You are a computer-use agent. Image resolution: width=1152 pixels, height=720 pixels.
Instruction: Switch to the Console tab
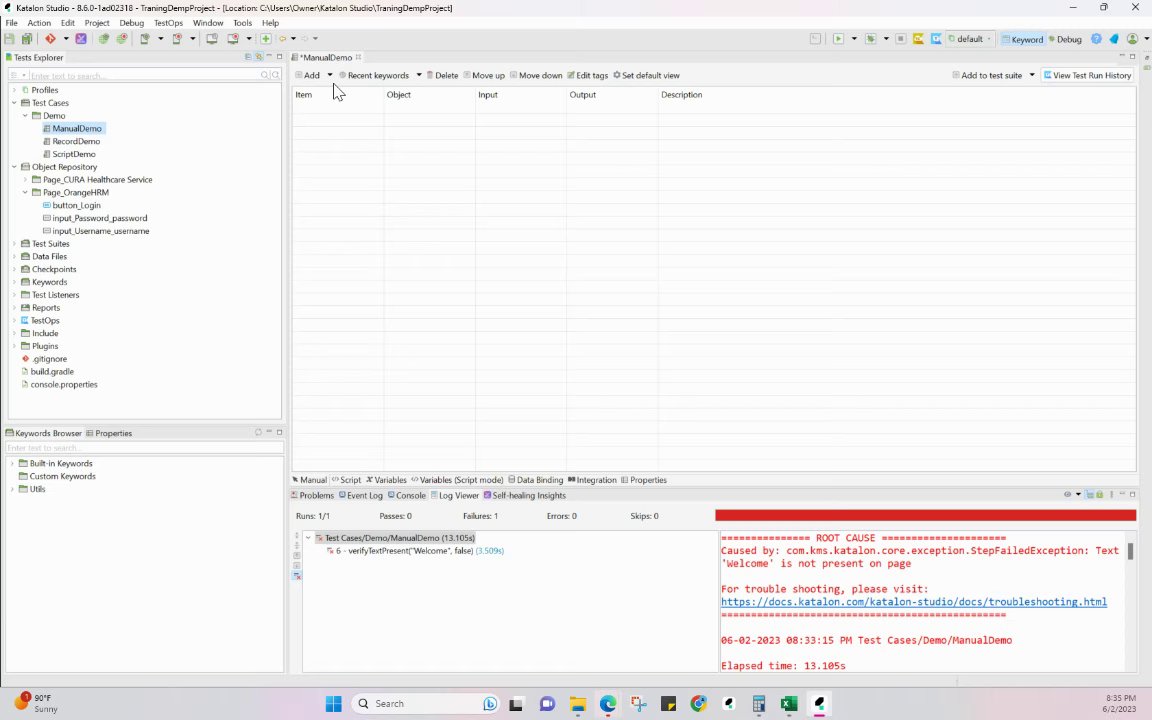tap(407, 495)
